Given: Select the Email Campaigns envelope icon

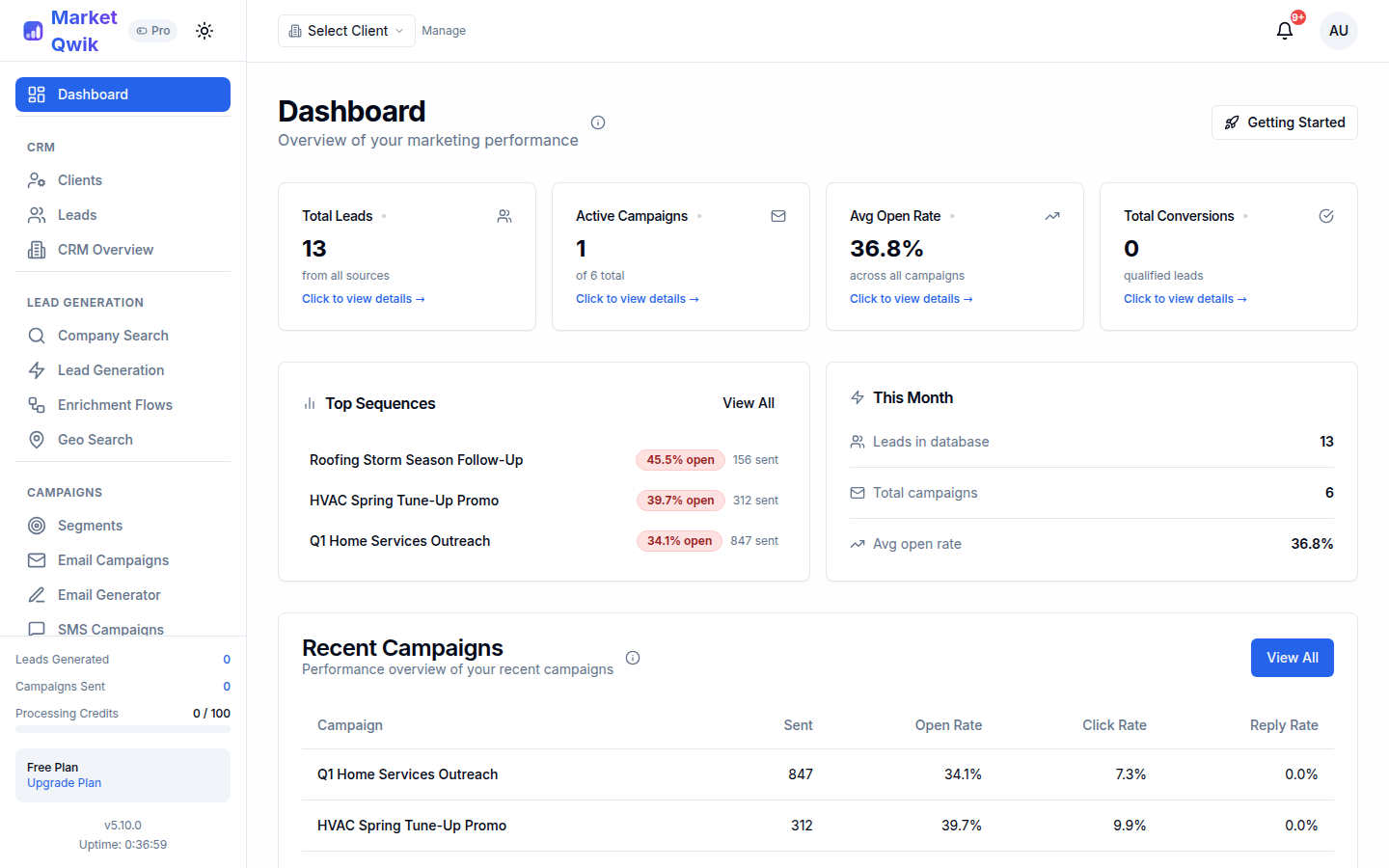Looking at the screenshot, I should point(36,559).
